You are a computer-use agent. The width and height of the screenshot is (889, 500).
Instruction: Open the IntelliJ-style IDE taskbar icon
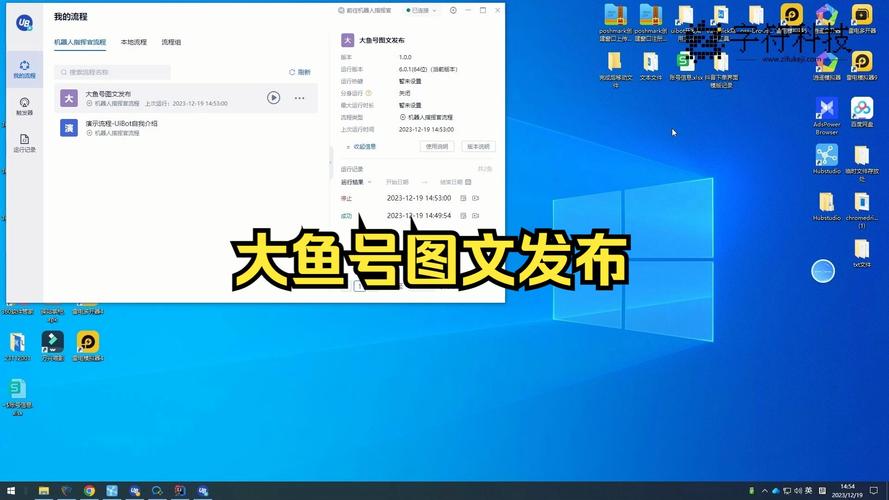(x=180, y=491)
